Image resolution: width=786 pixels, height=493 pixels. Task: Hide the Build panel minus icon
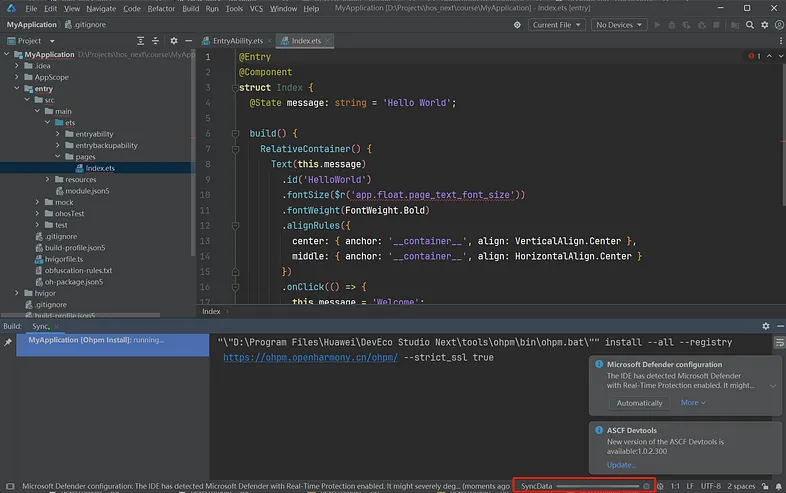[780, 326]
